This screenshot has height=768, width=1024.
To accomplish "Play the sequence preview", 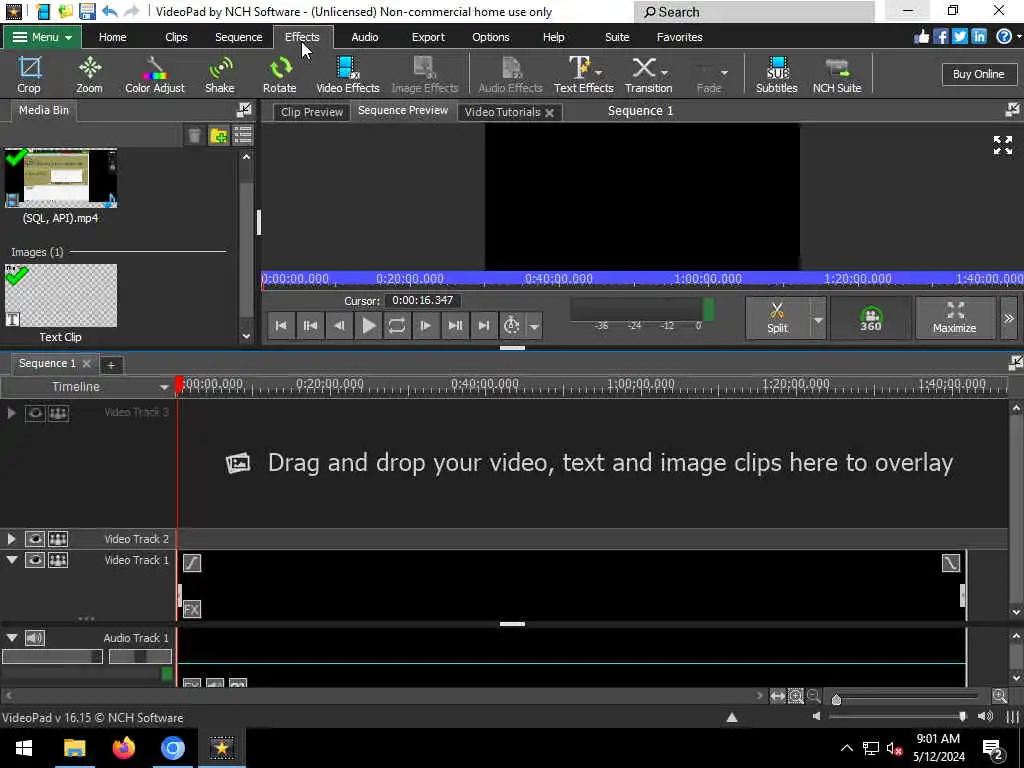I will [x=368, y=325].
